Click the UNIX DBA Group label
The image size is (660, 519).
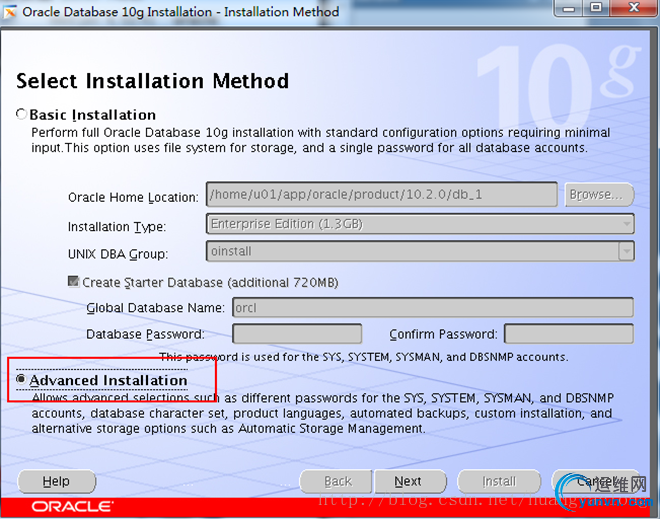click(x=117, y=254)
